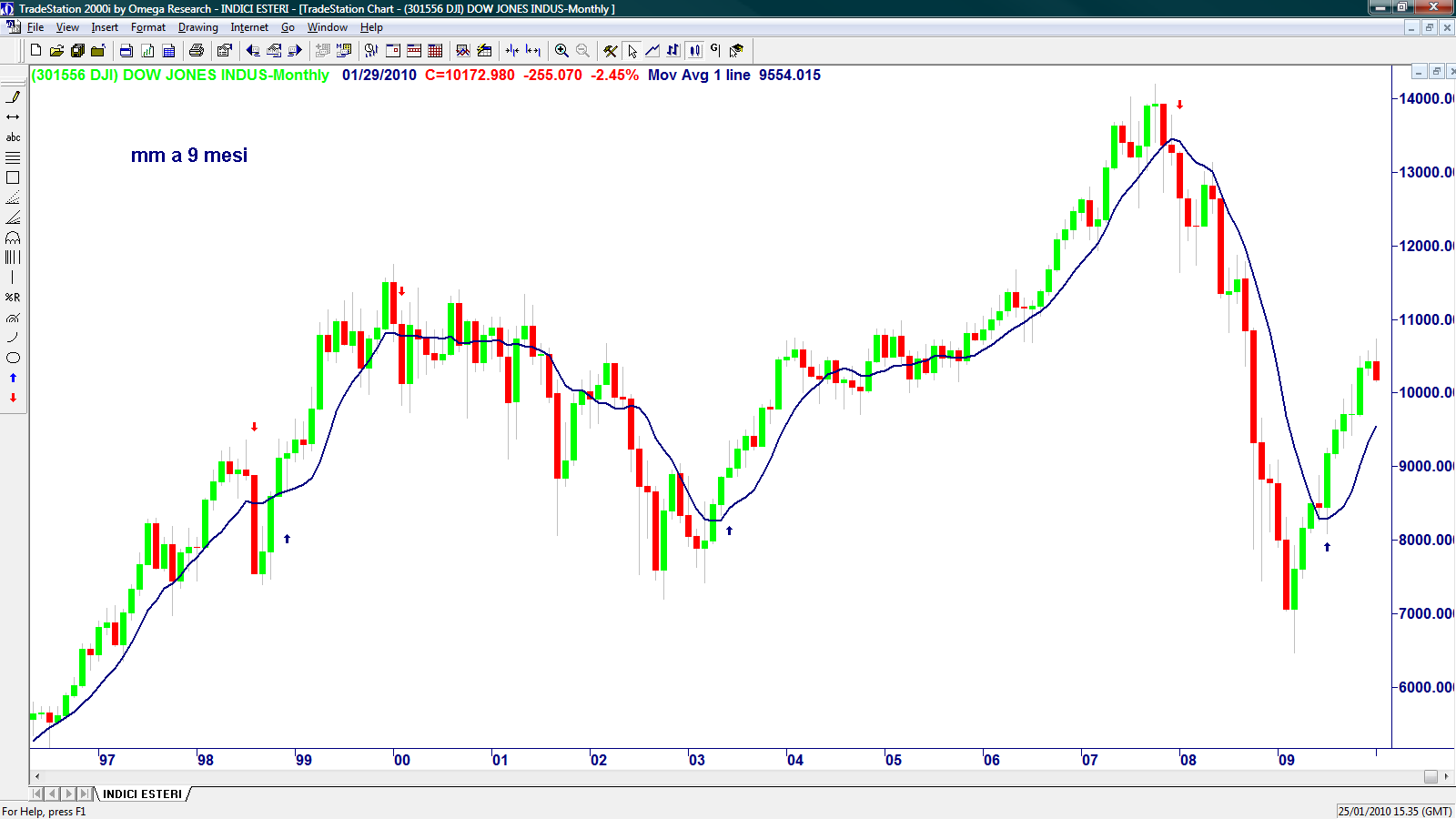Image resolution: width=1456 pixels, height=819 pixels.
Task: Click the expand bar spacing toolbar icon
Action: pos(533,51)
